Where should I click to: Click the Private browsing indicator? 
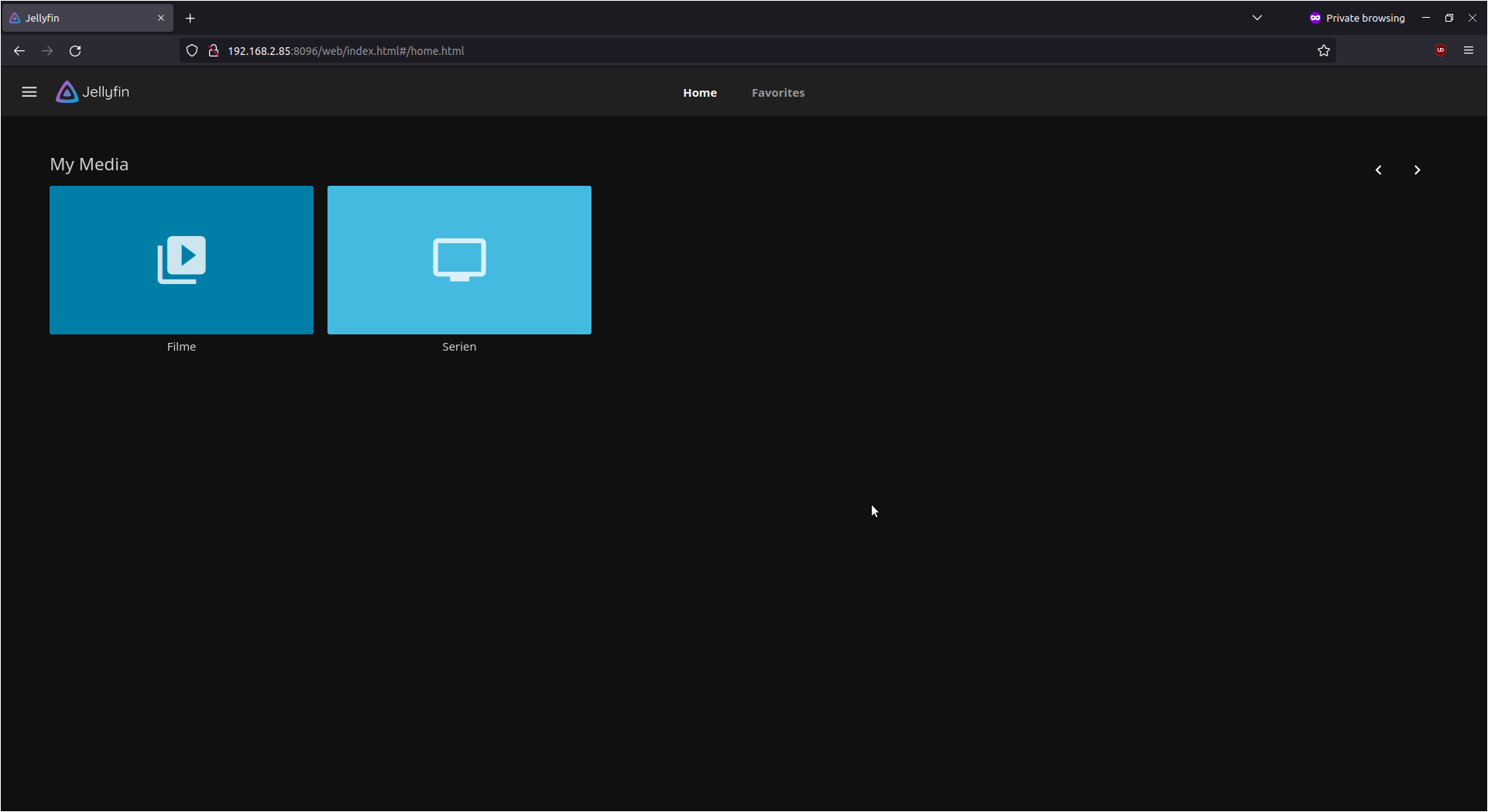1357,18
